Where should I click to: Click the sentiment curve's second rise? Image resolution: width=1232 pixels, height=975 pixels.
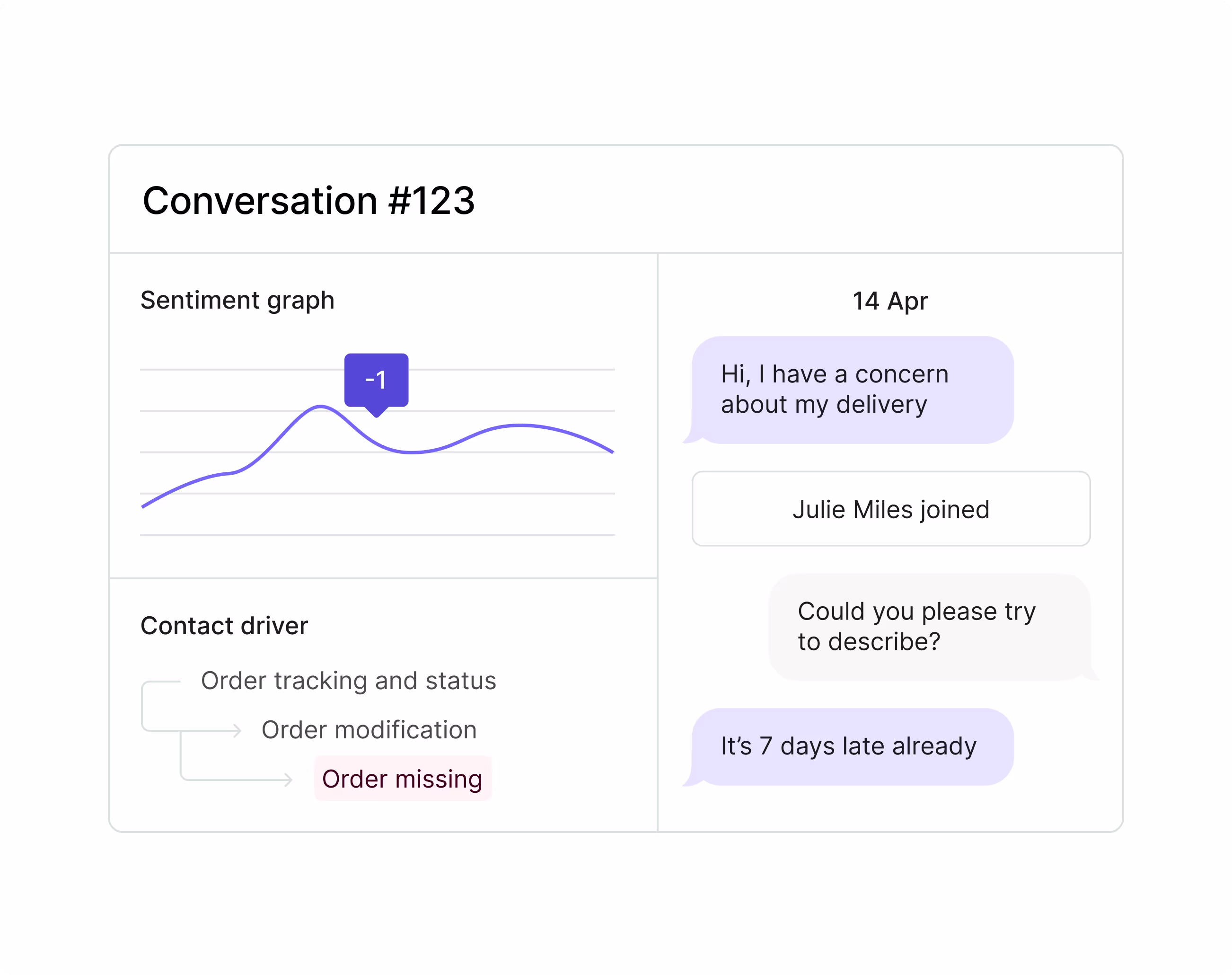coord(520,425)
